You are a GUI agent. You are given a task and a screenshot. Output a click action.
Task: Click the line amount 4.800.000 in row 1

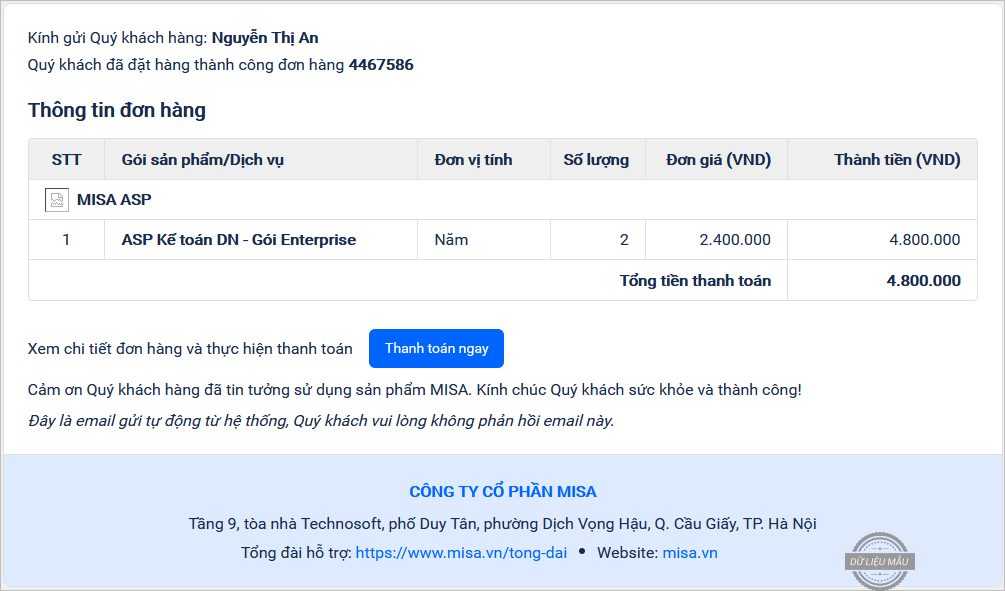tap(925, 240)
